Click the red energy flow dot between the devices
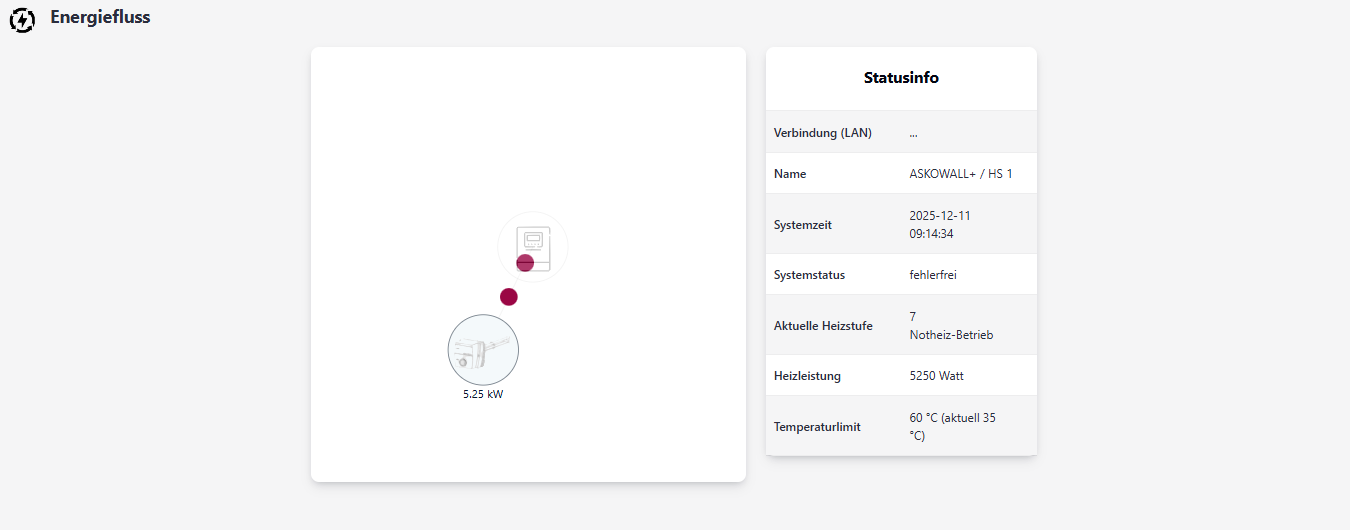 [x=509, y=297]
